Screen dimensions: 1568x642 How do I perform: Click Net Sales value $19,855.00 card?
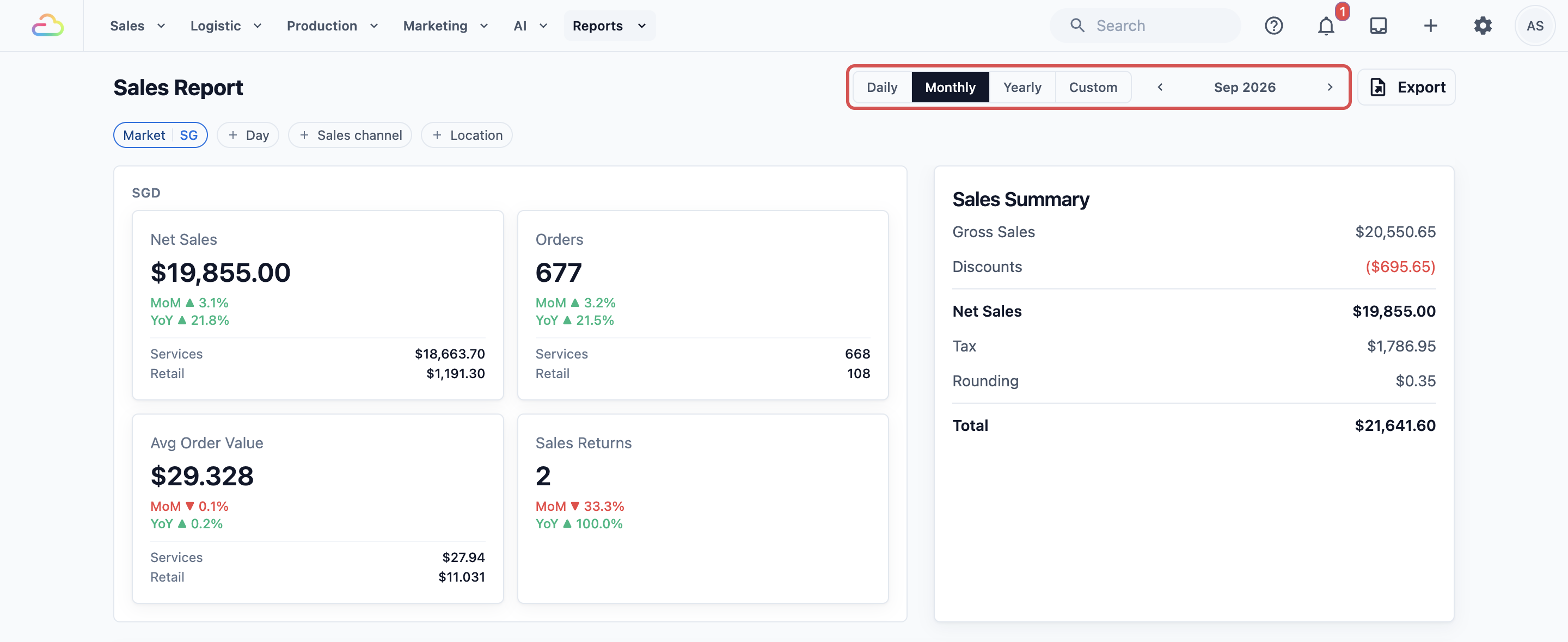pyautogui.click(x=220, y=273)
